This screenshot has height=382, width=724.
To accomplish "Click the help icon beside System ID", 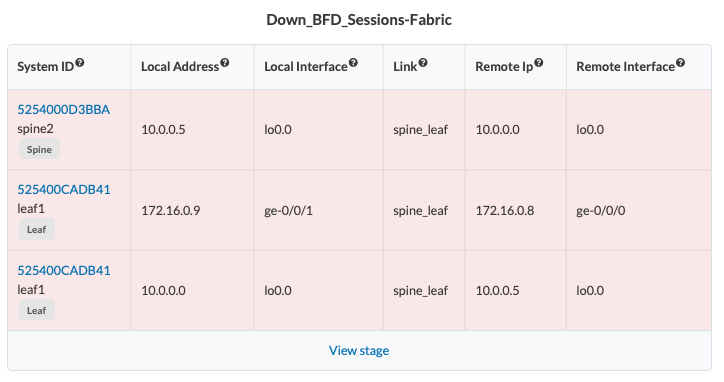I will 80,62.
